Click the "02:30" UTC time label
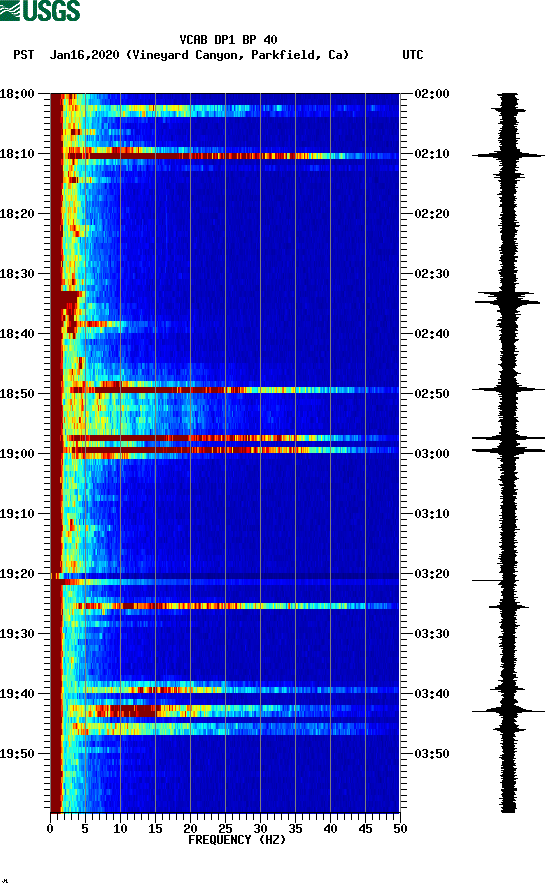The image size is (552, 892). [x=432, y=274]
